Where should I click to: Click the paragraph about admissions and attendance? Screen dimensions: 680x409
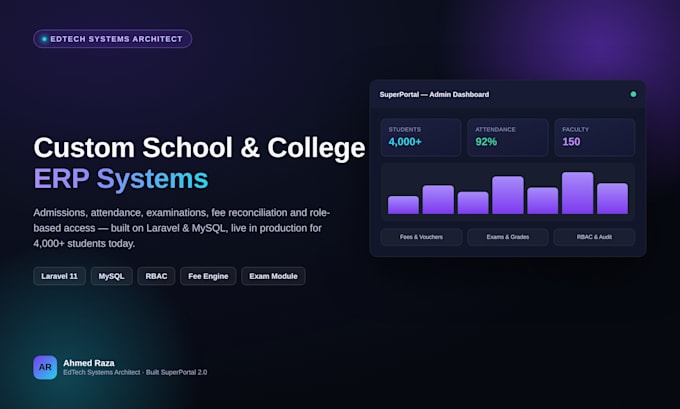pos(182,228)
